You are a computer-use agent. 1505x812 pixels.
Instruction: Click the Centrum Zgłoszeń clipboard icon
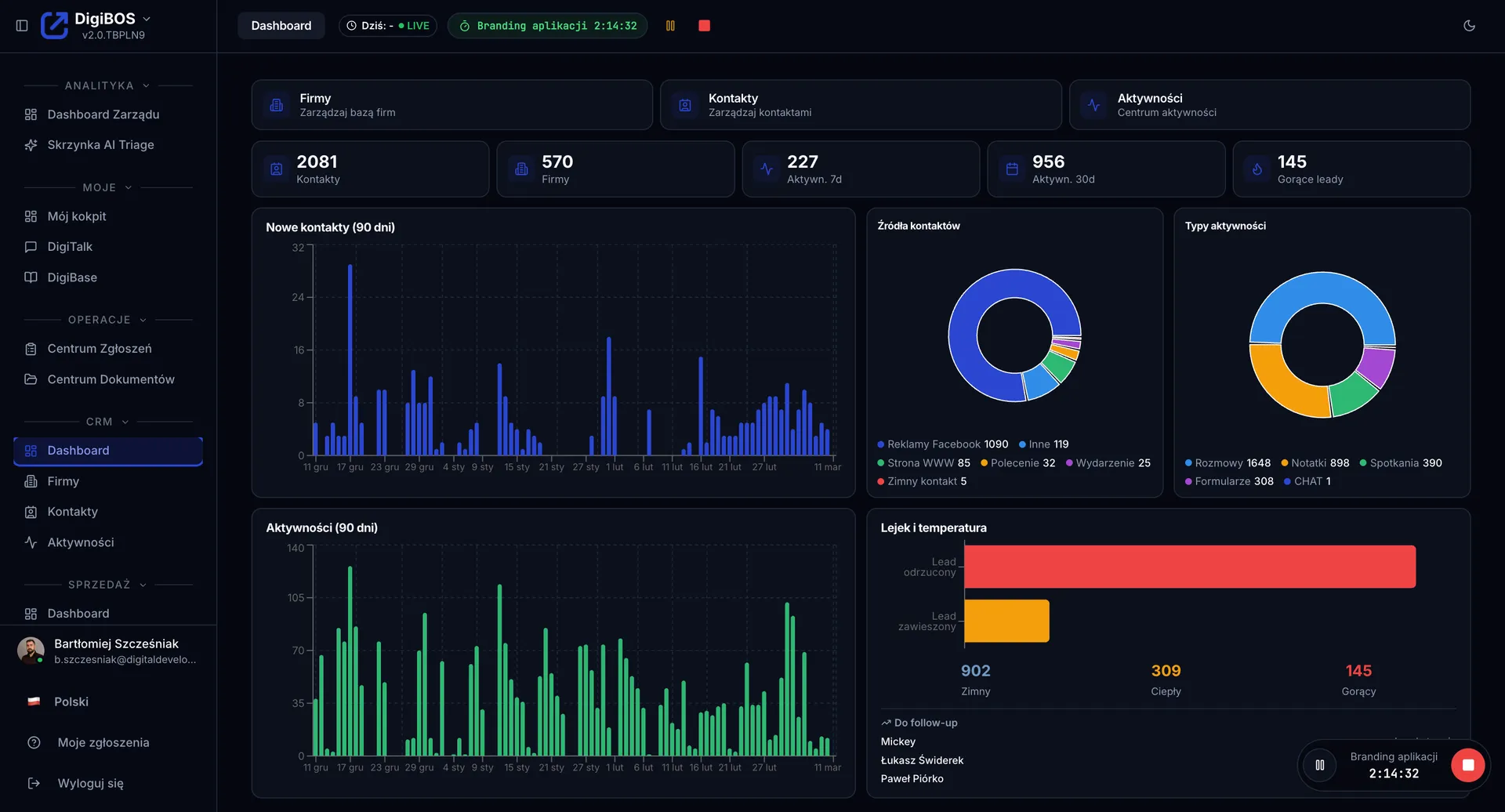pyautogui.click(x=31, y=349)
